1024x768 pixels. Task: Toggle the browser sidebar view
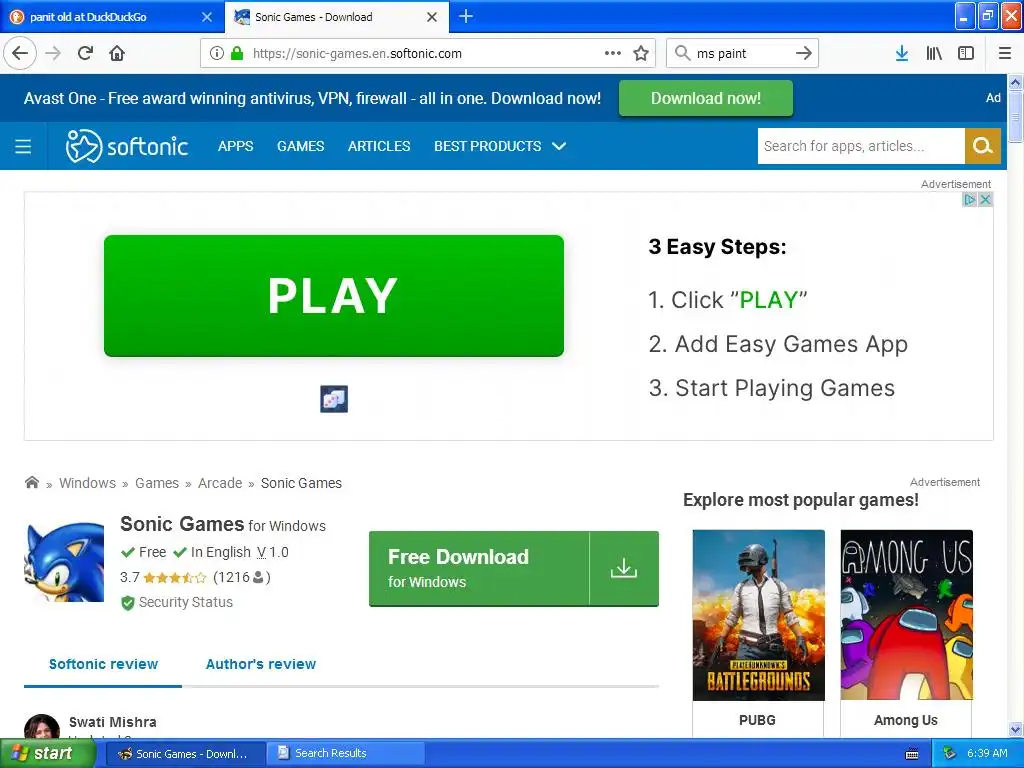pyautogui.click(x=966, y=53)
